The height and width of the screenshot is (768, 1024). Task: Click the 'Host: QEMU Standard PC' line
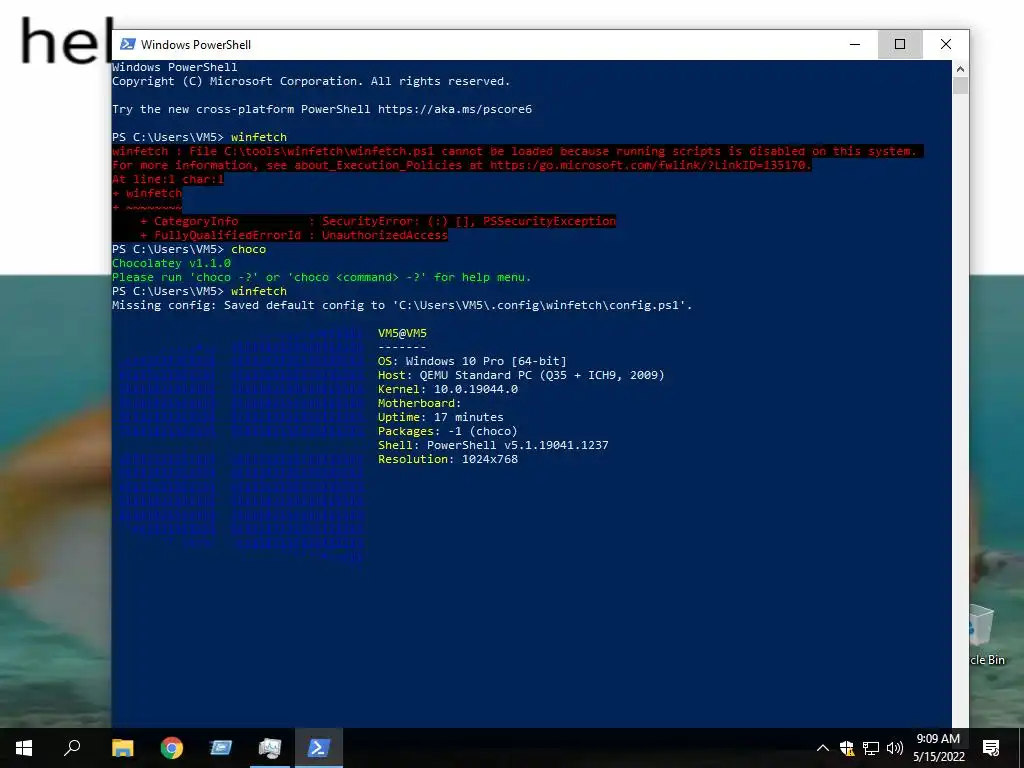[521, 375]
